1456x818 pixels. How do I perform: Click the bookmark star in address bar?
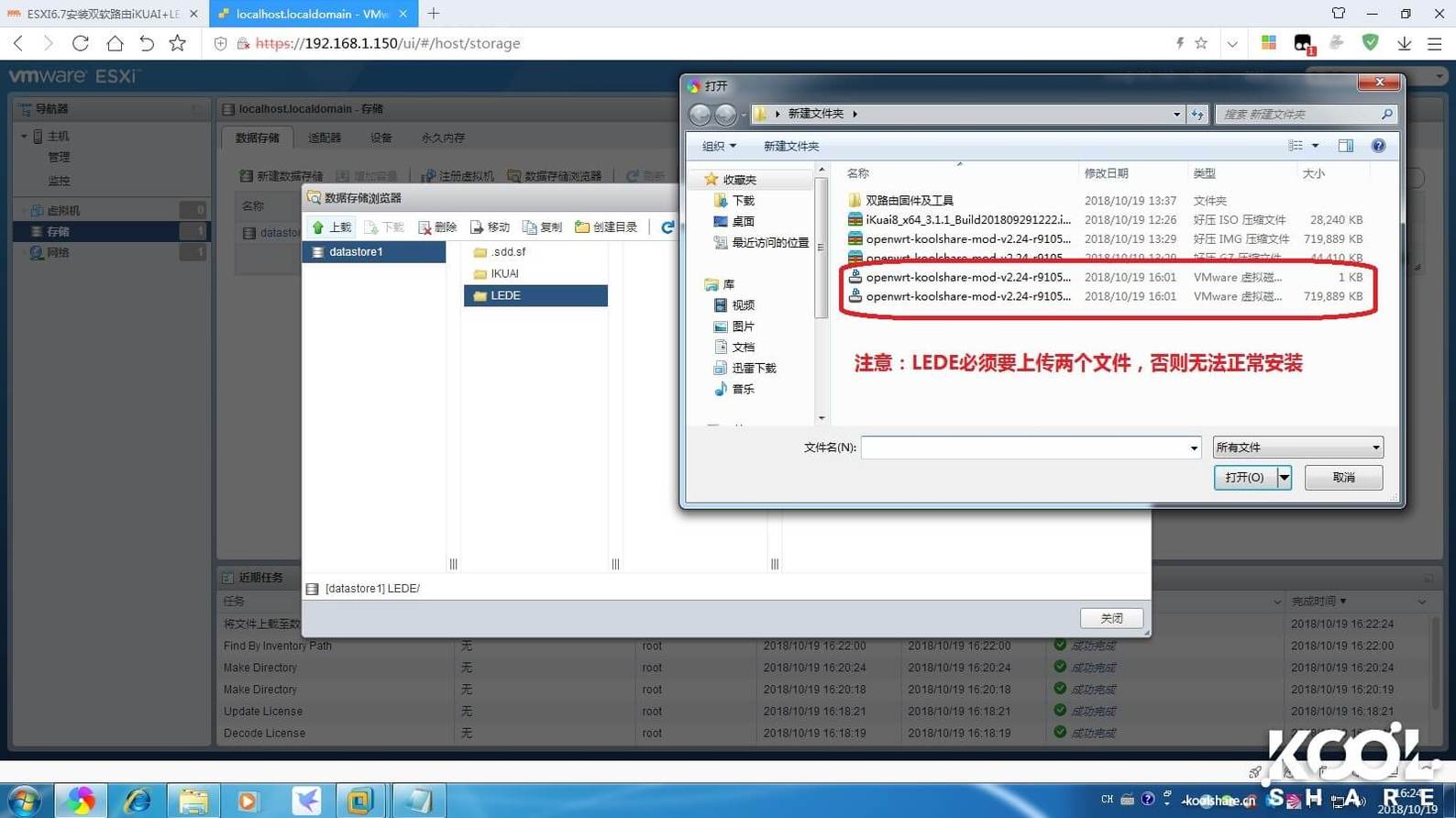[x=1201, y=43]
